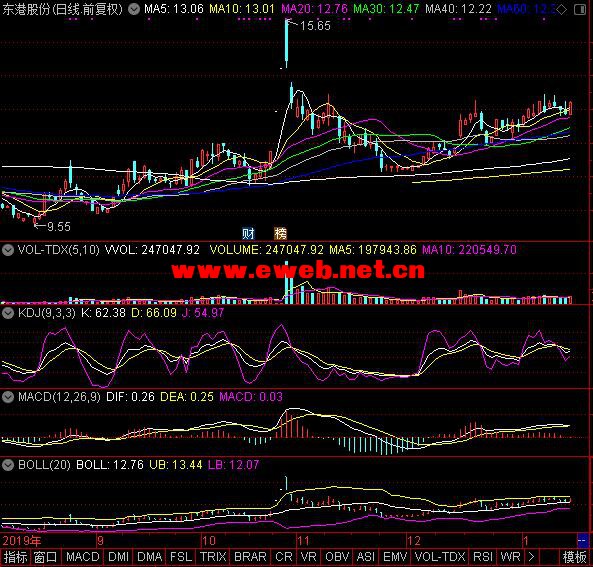Click the month 12 marker on the date axis
This screenshot has height=567, width=593.
tap(414, 541)
